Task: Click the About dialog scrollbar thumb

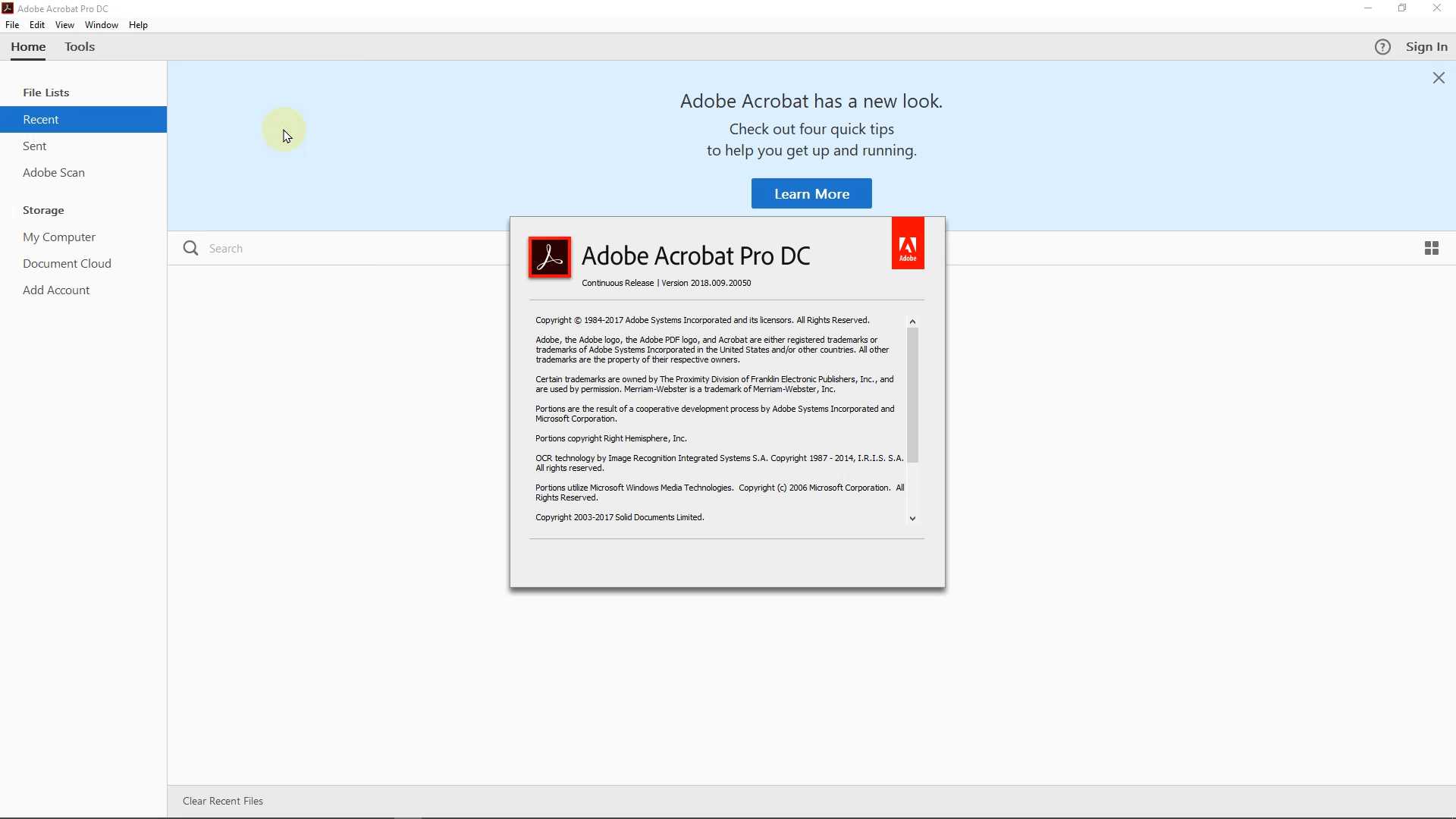Action: [912, 394]
